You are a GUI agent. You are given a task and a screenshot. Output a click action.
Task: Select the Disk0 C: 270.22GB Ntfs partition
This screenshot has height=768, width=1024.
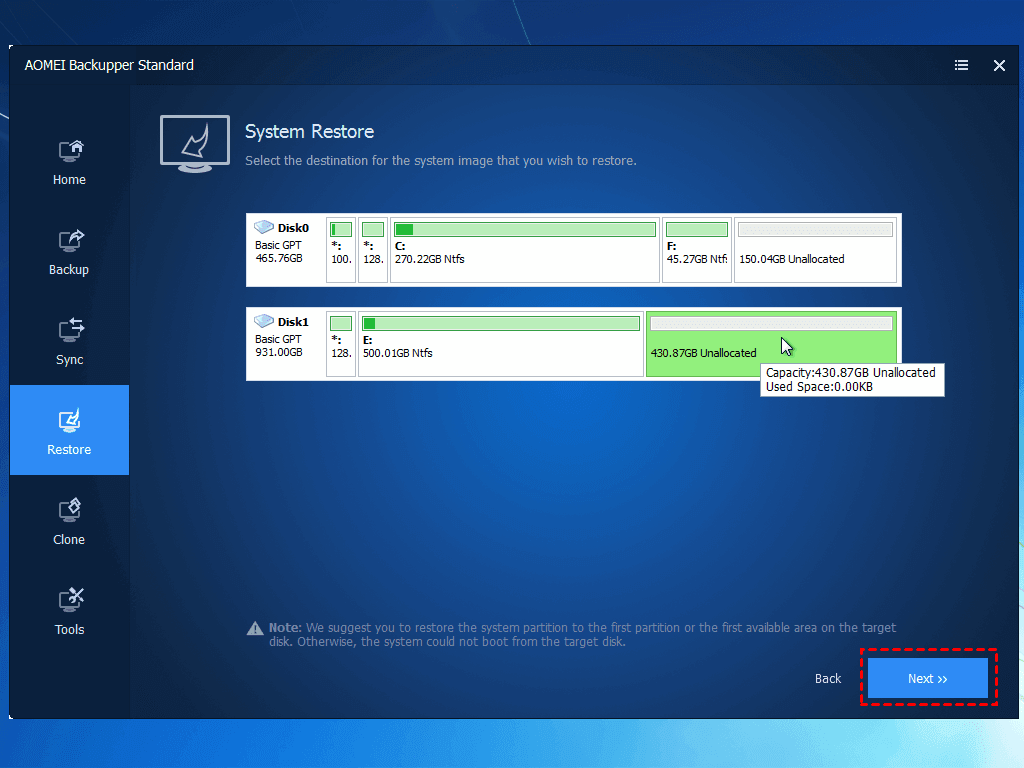tap(525, 250)
